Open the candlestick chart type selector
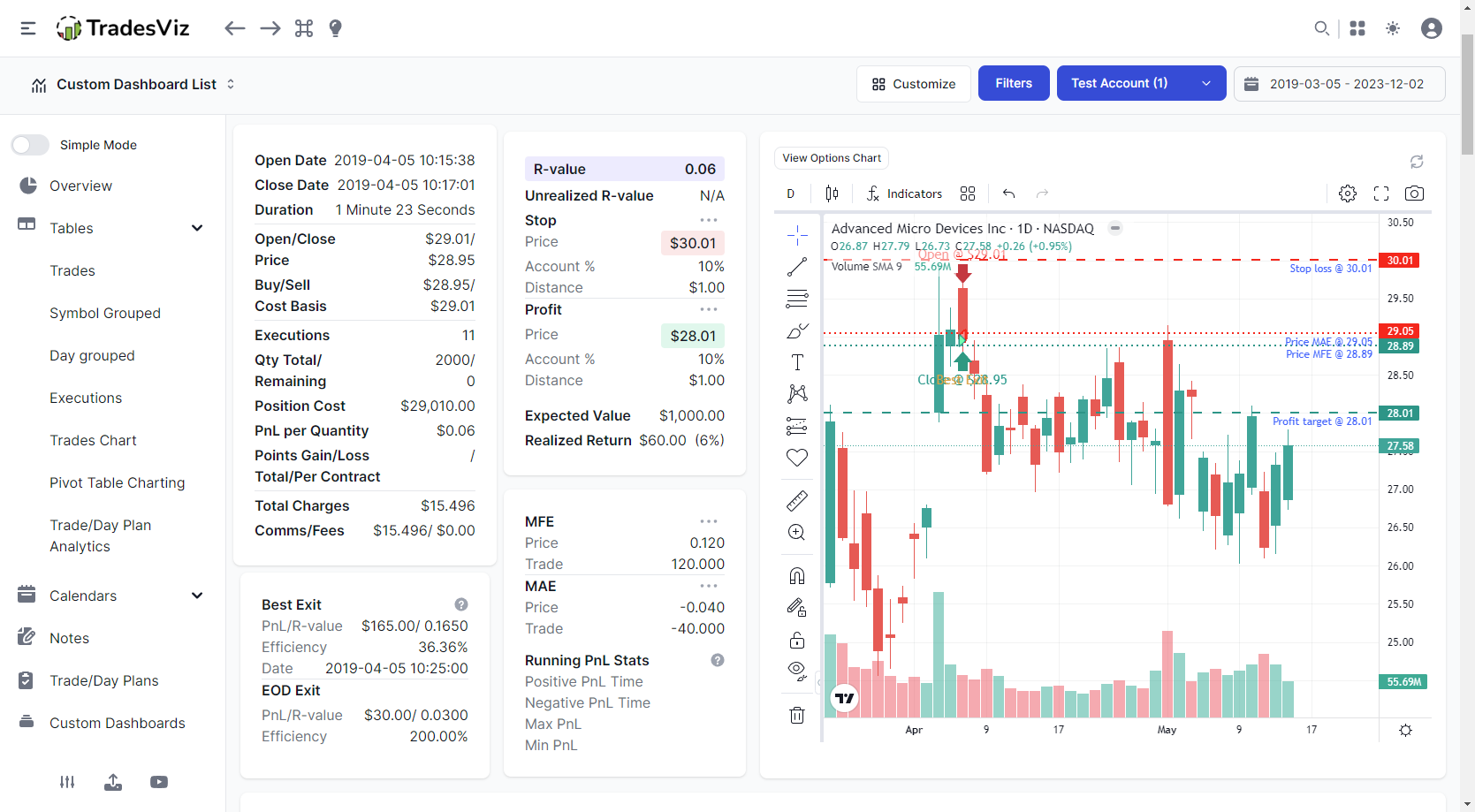This screenshot has height=812, width=1475. point(832,194)
